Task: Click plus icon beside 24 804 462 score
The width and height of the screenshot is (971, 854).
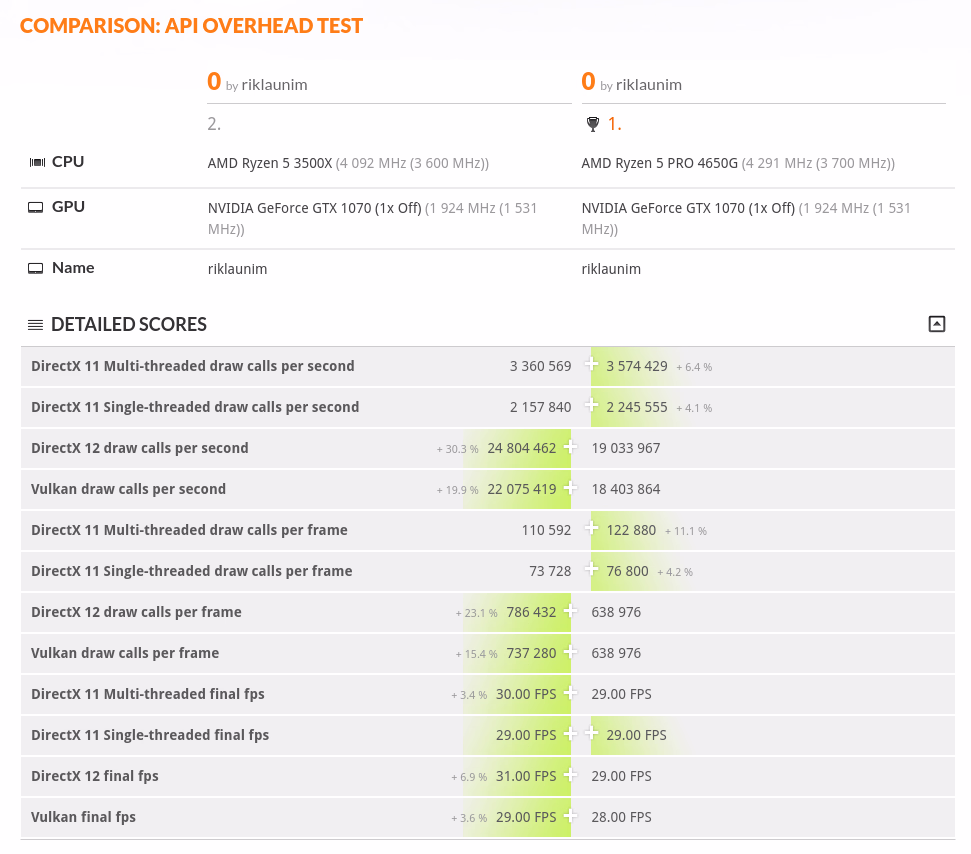Action: pos(570,448)
